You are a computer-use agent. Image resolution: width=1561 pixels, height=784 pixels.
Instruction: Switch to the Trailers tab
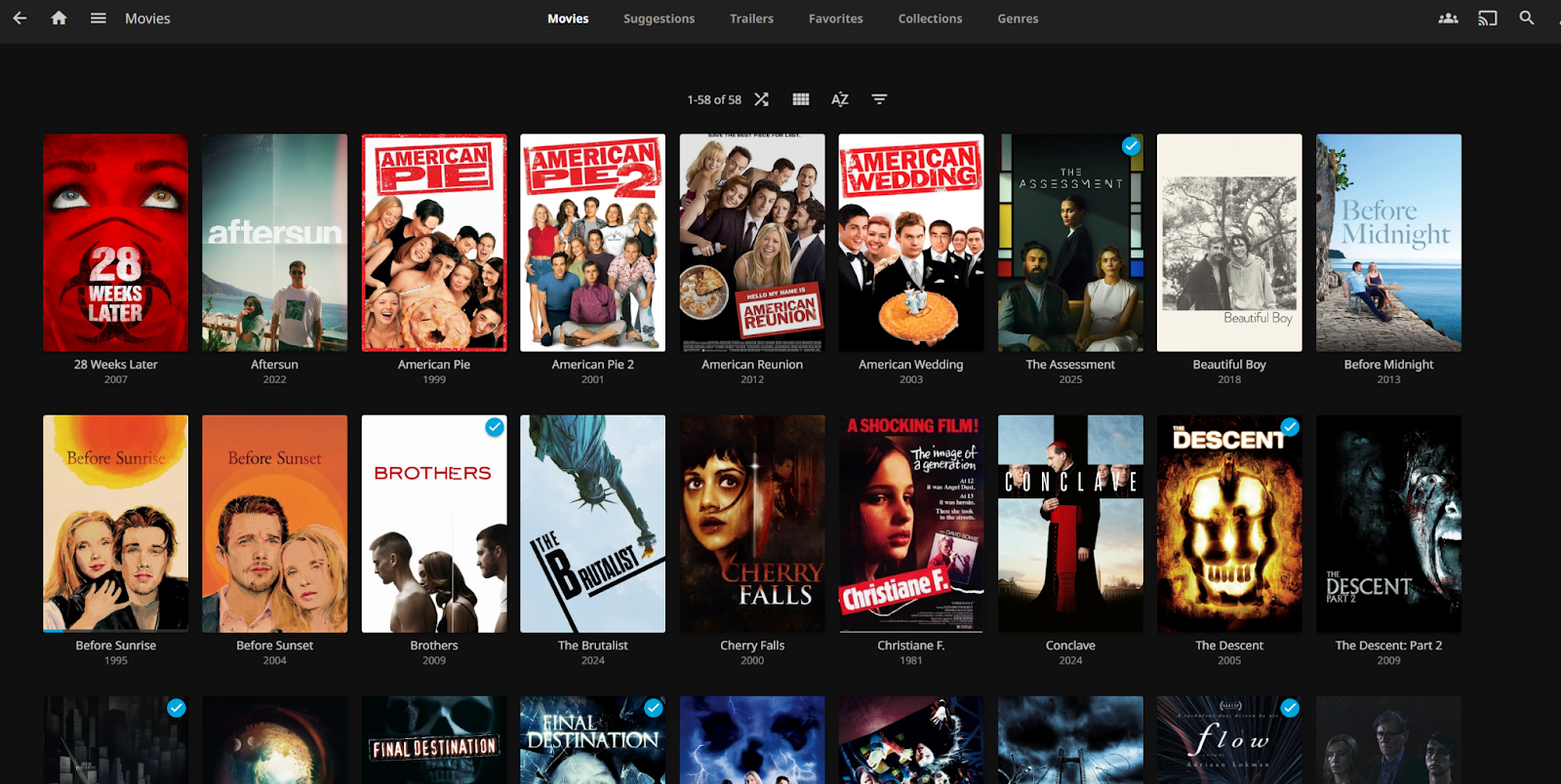click(x=751, y=19)
